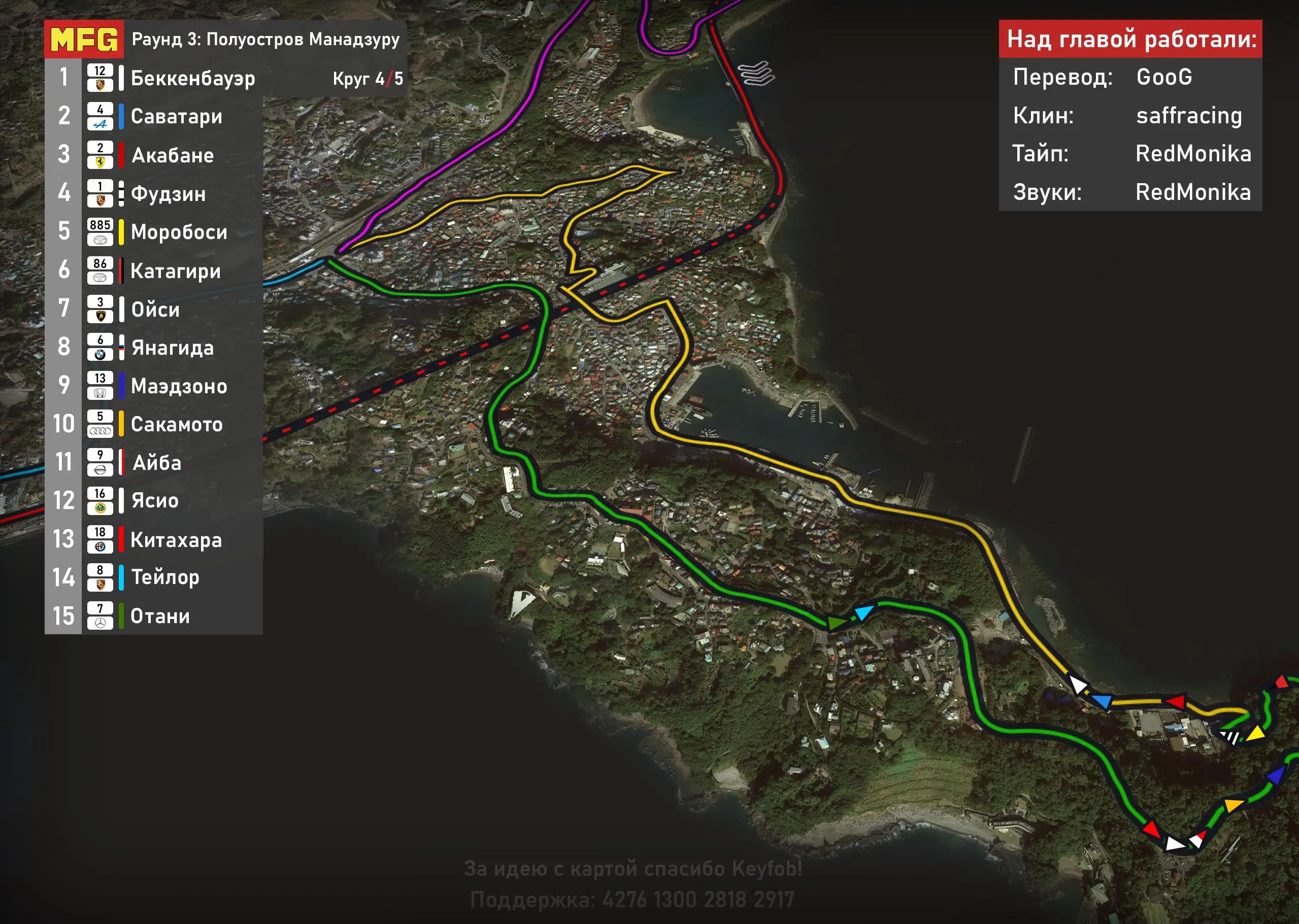Click the wavy wind icon over the bay
The height and width of the screenshot is (924, 1299).
tap(756, 74)
